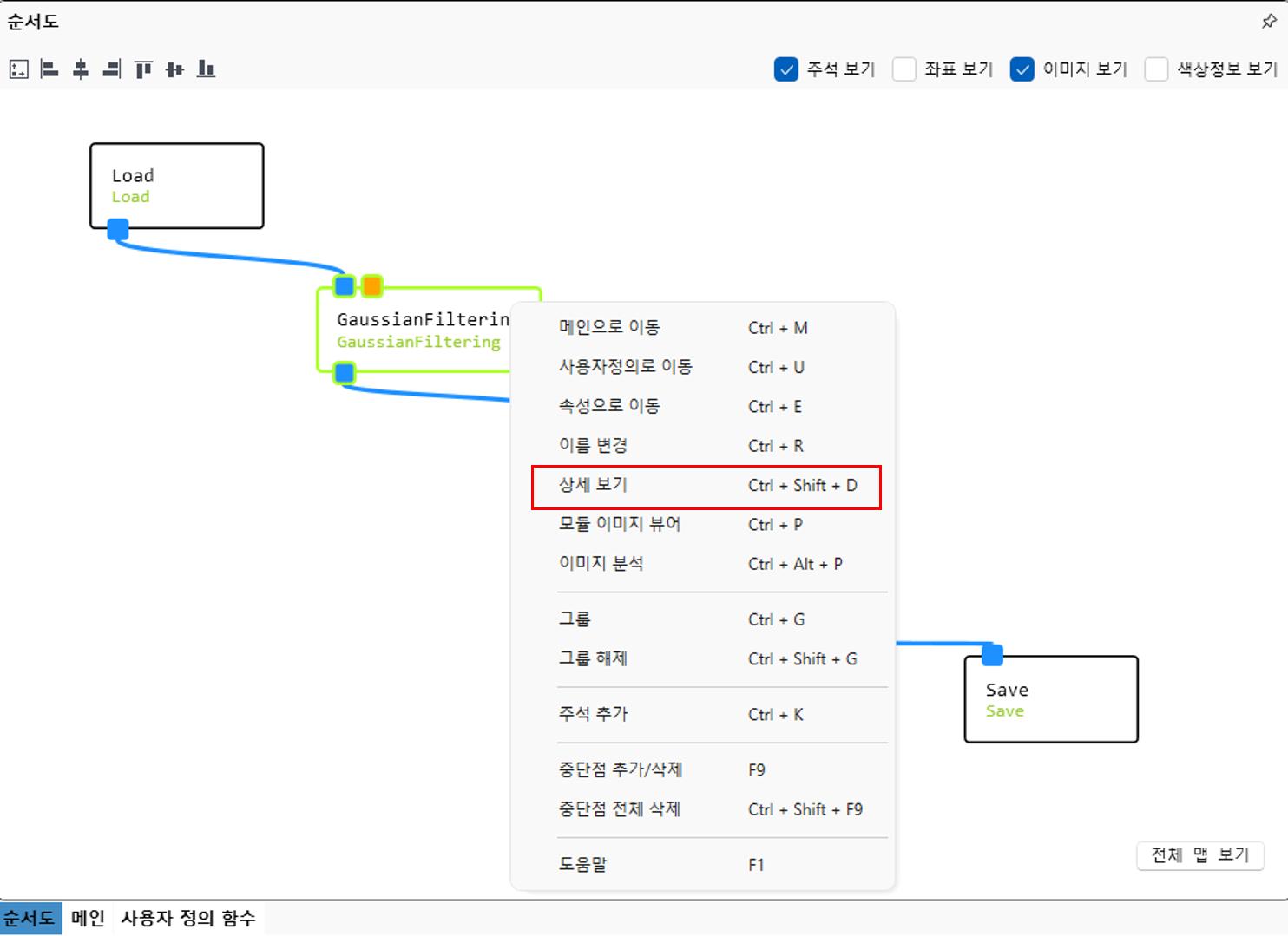Viewport: 1288px width, 936px height.
Task: Uncheck the 주석 보기 checkbox
Action: (786, 69)
